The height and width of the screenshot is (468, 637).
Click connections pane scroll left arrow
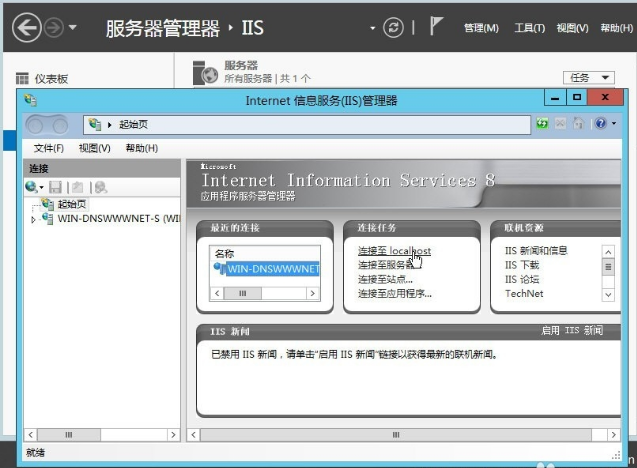coord(30,435)
